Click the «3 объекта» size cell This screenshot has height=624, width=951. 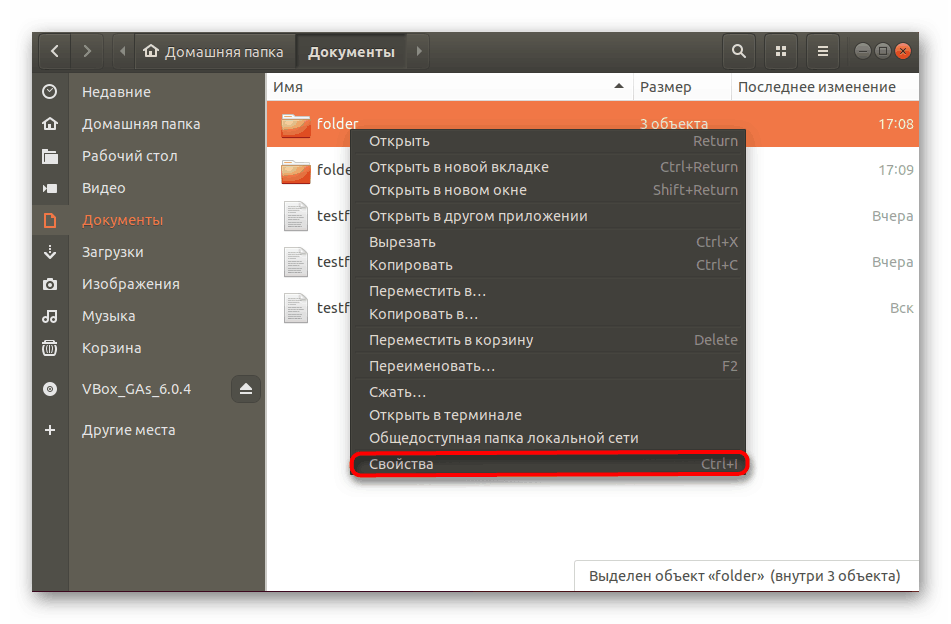pyautogui.click(x=674, y=124)
